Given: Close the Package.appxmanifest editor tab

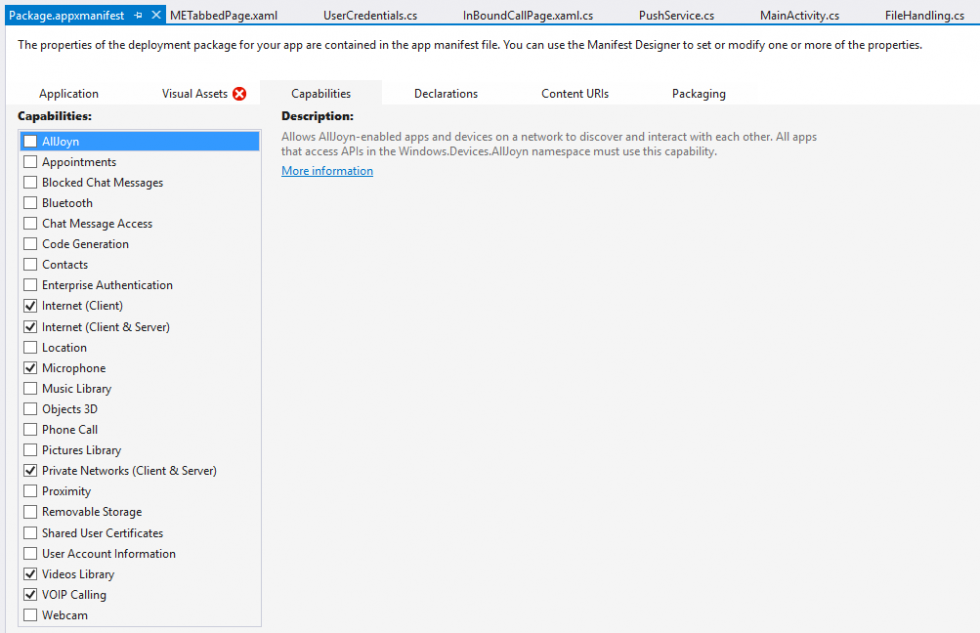Looking at the screenshot, I should click(156, 14).
